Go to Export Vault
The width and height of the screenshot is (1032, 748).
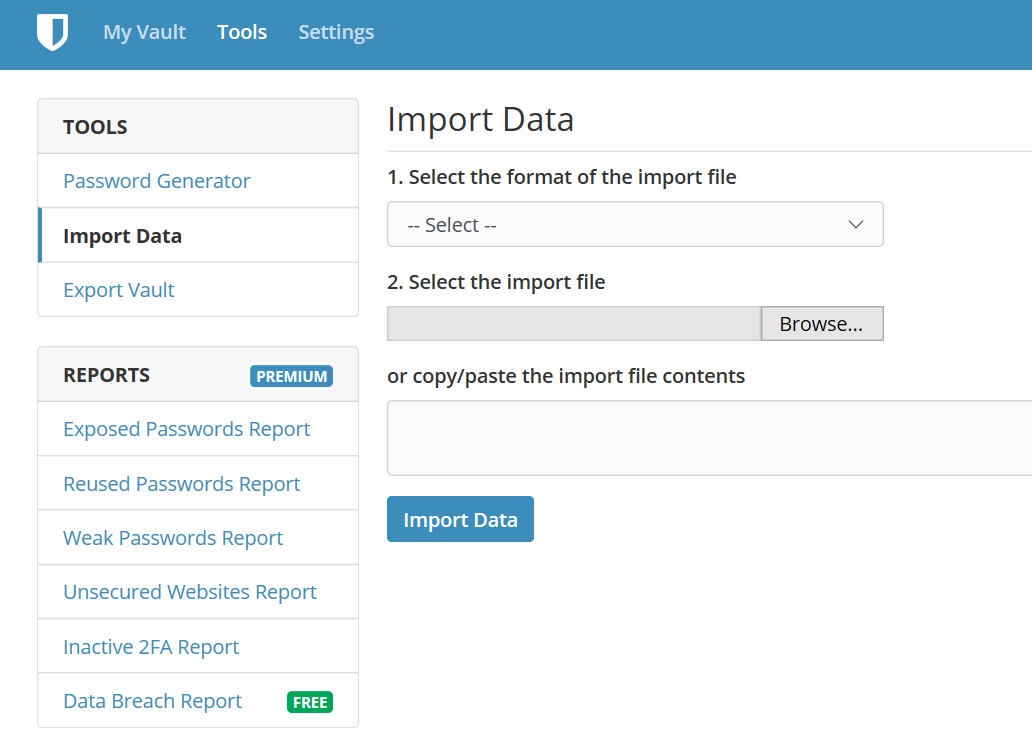(x=119, y=290)
